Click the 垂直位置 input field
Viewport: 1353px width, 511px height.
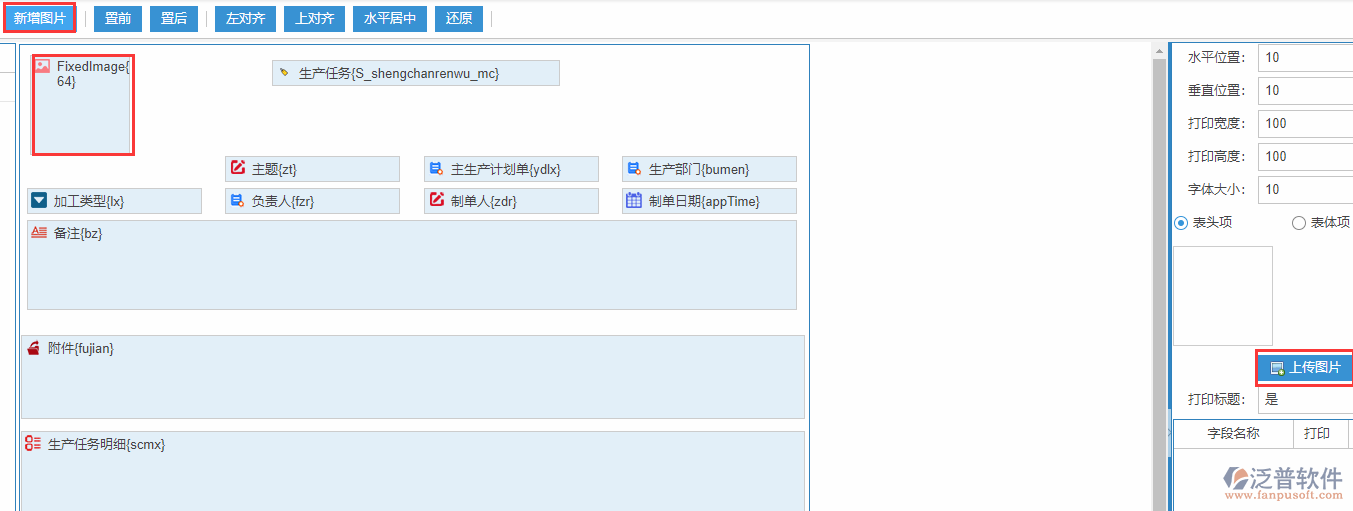[1305, 90]
